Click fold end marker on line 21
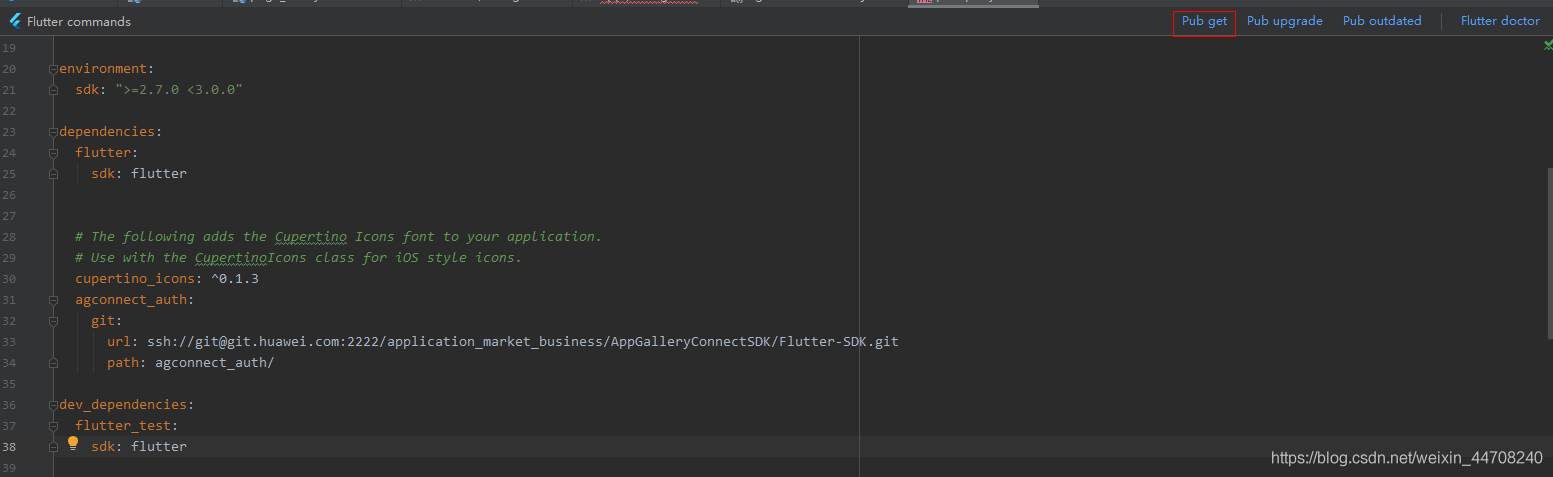1553x477 pixels. coord(53,90)
